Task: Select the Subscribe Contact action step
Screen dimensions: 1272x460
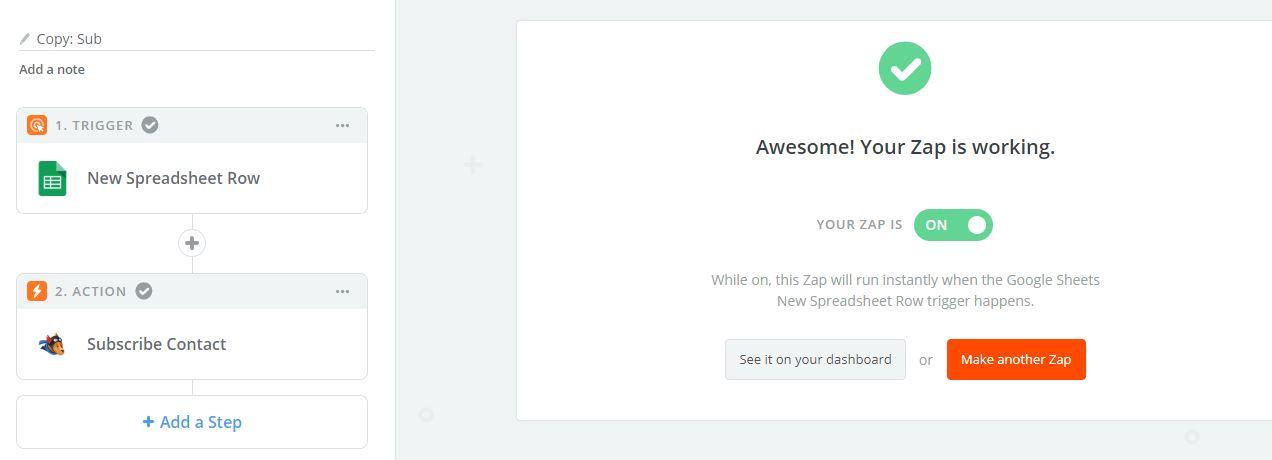Action: (x=192, y=344)
